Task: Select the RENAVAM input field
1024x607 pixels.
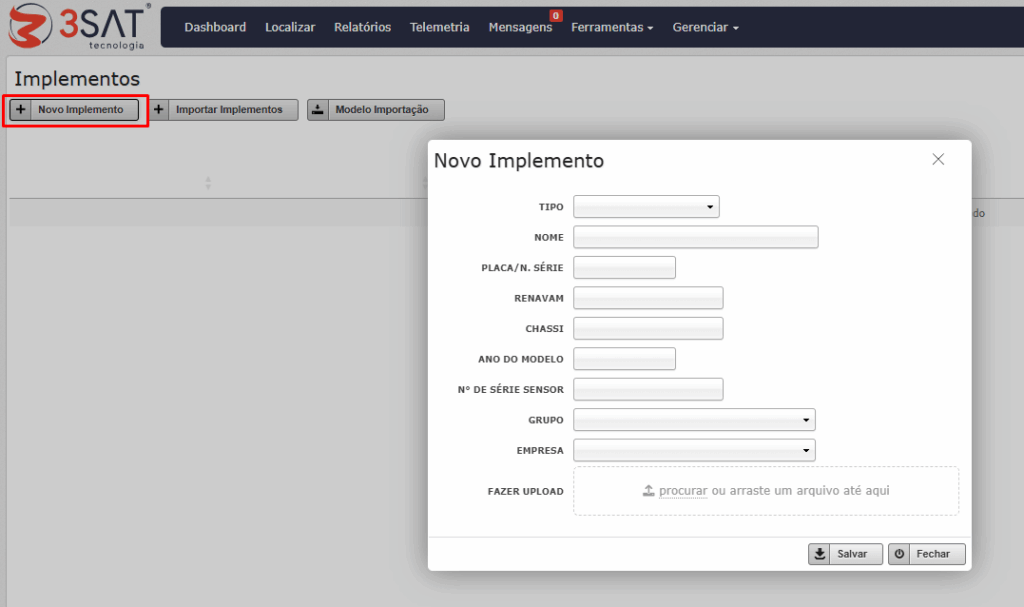Action: [x=647, y=298]
